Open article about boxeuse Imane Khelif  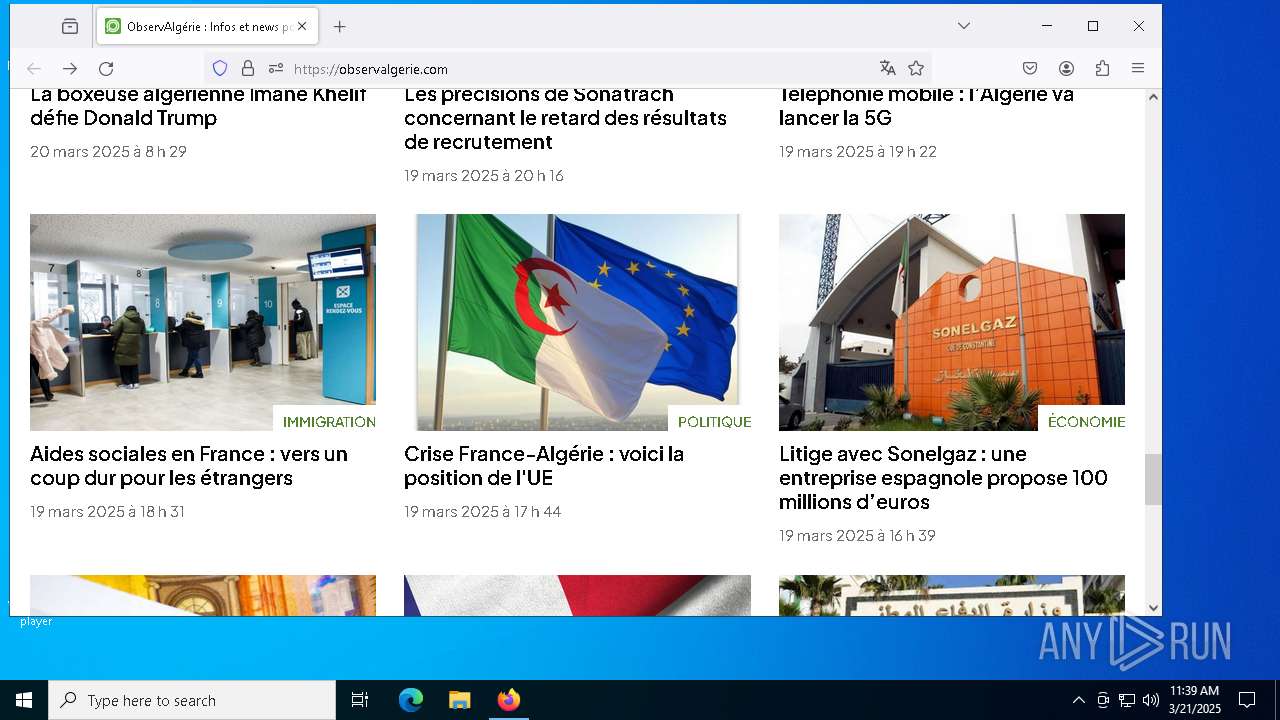point(198,107)
